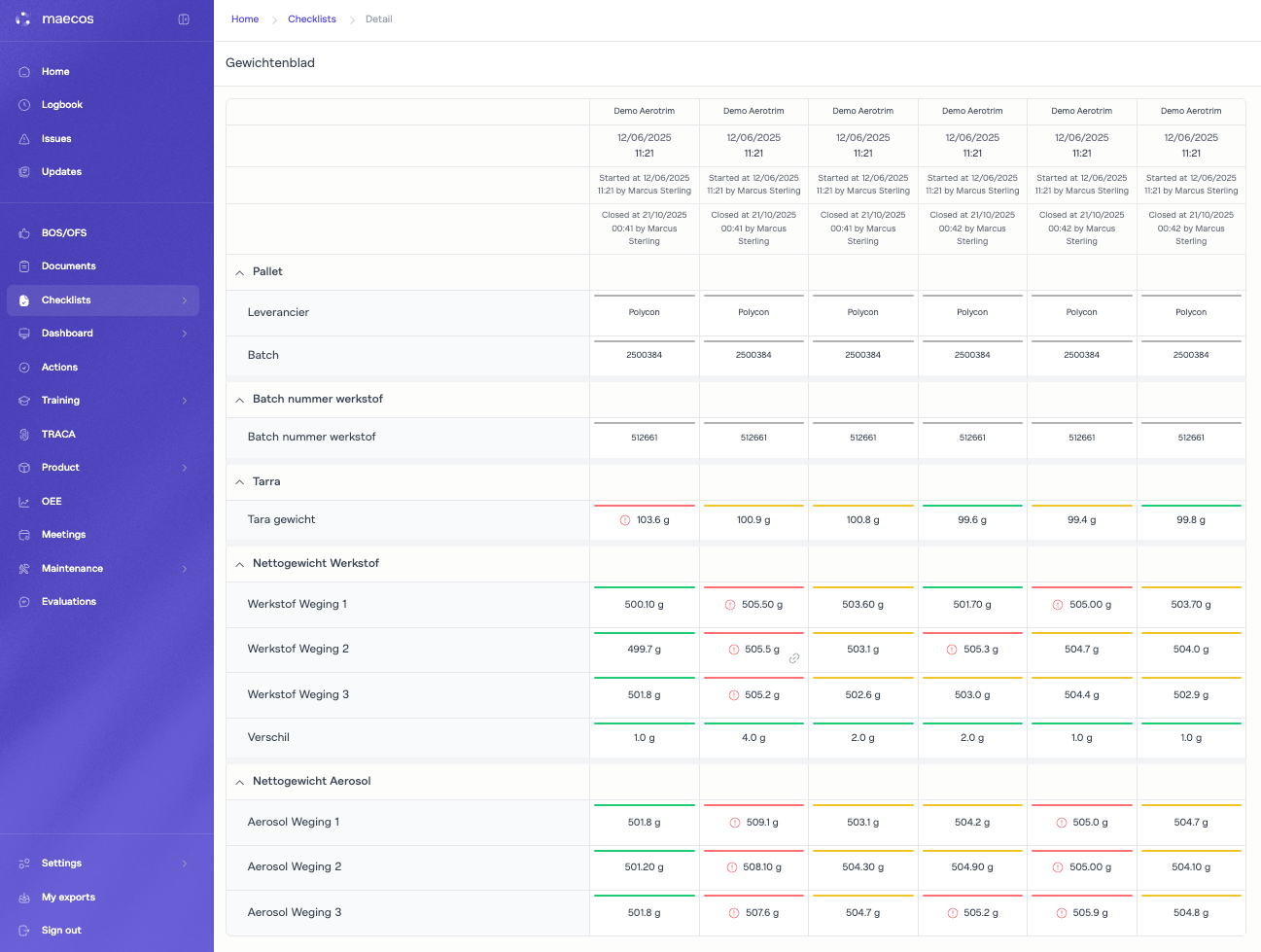The height and width of the screenshot is (952, 1261).
Task: Click the maecos logo icon
Action: point(23,19)
